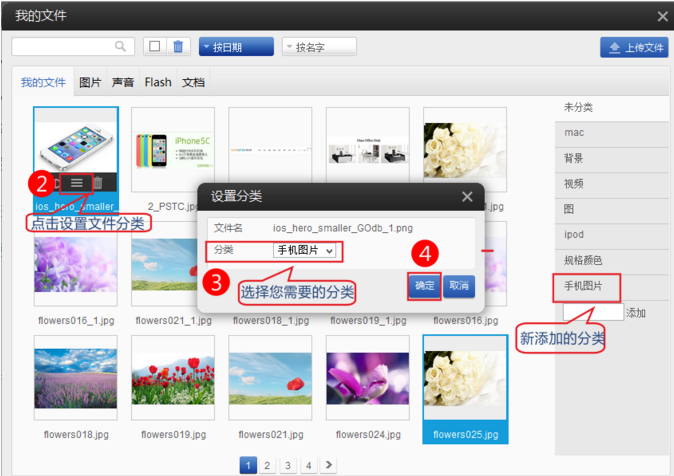The height and width of the screenshot is (476, 674).
Task: Click the search magnifier icon
Action: pos(121,47)
